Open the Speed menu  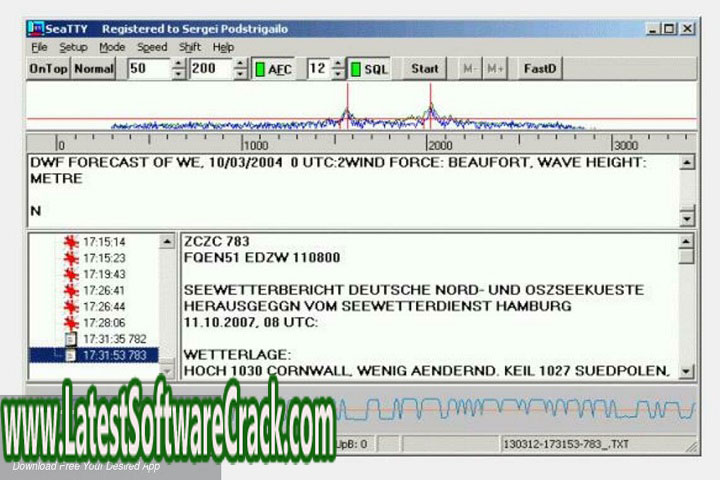pos(152,47)
